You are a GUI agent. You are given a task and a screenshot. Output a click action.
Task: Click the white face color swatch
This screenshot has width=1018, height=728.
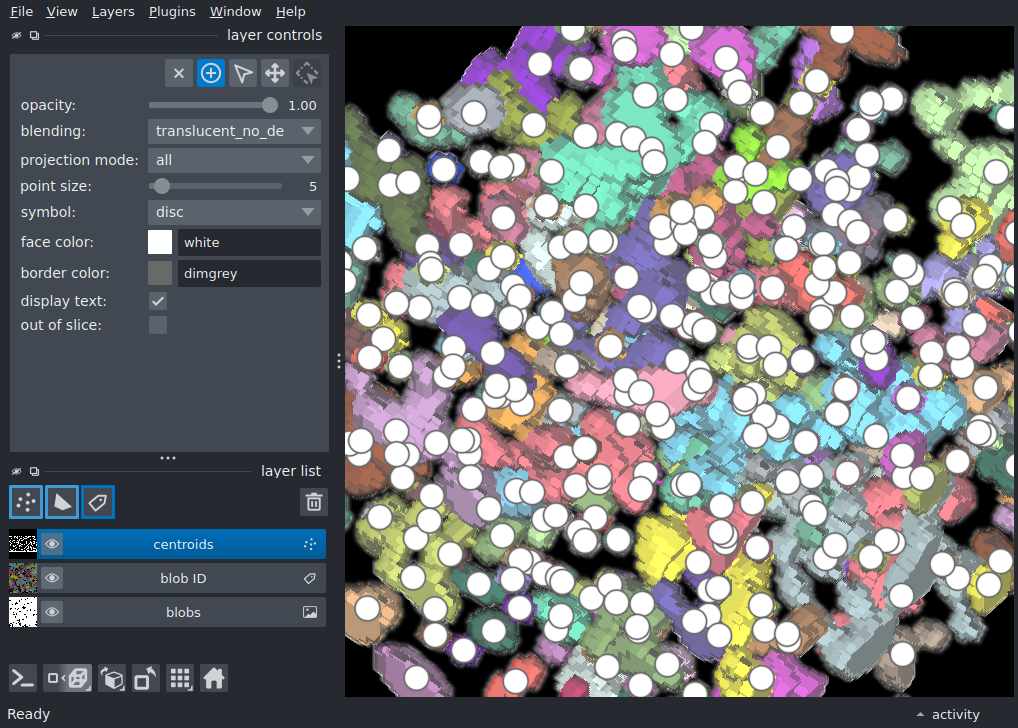point(160,242)
